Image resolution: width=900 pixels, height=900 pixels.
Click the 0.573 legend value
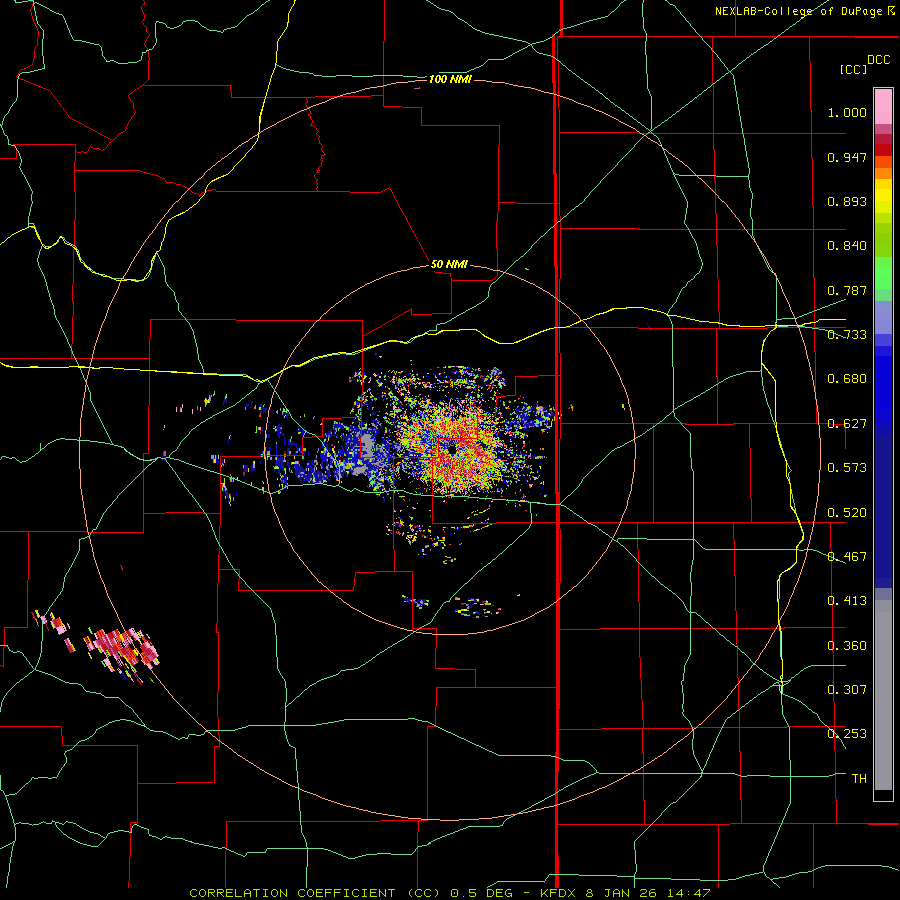847,468
